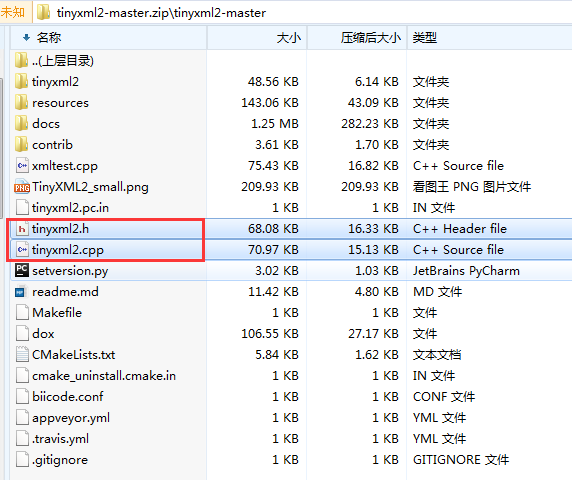This screenshot has width=572, height=480.
Task: Click the header icon of tinyxml2.h
Action: pos(22,229)
